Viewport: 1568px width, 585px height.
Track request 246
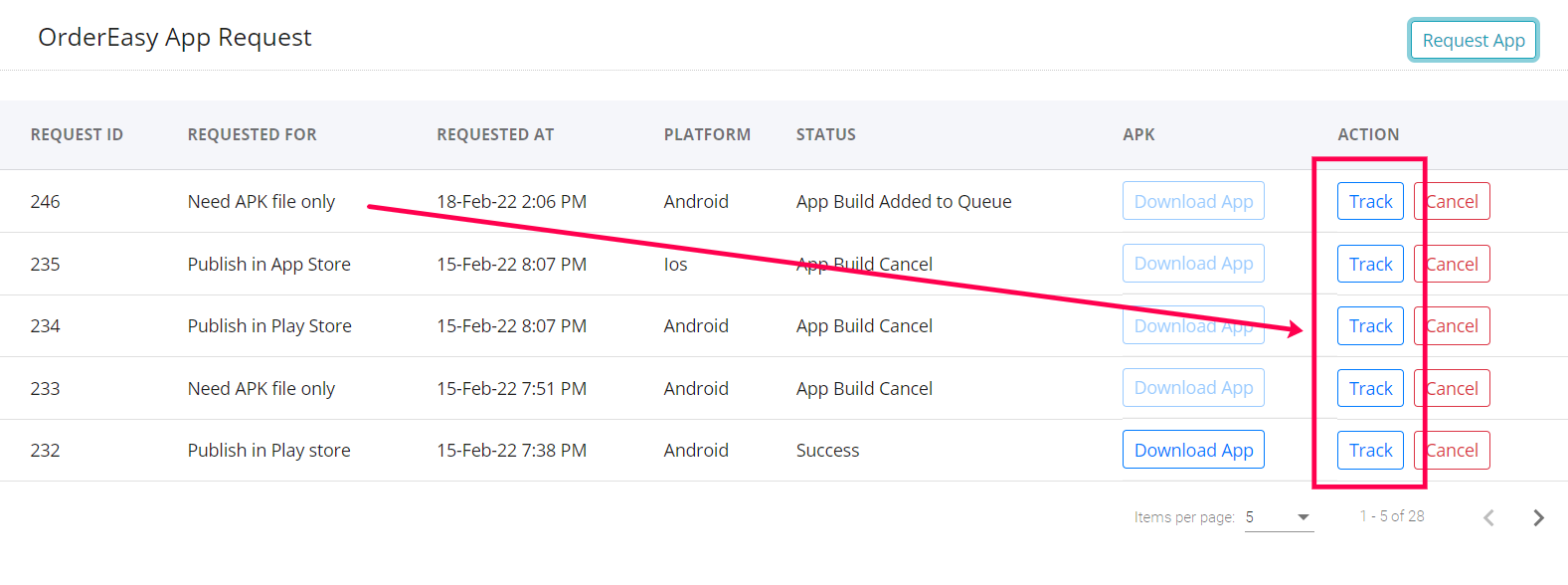(1370, 202)
